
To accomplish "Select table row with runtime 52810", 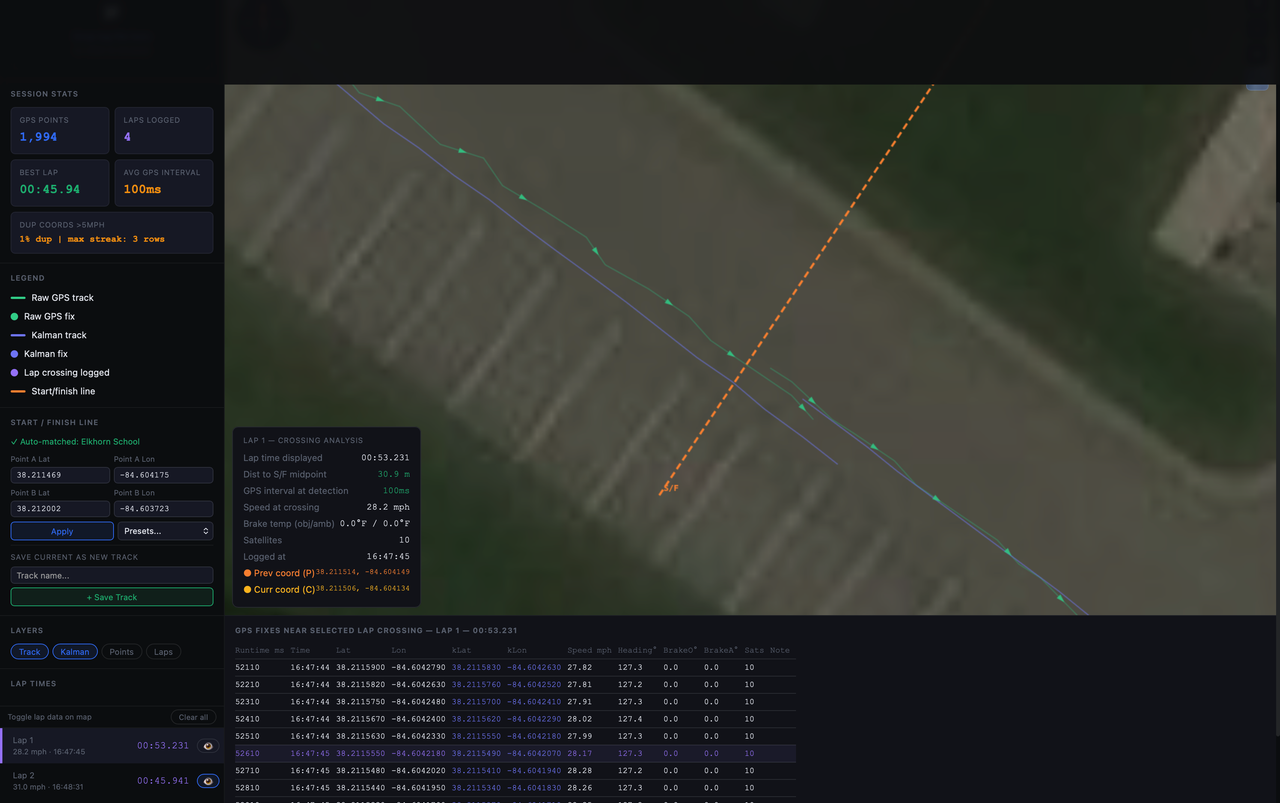I will pyautogui.click(x=515, y=787).
